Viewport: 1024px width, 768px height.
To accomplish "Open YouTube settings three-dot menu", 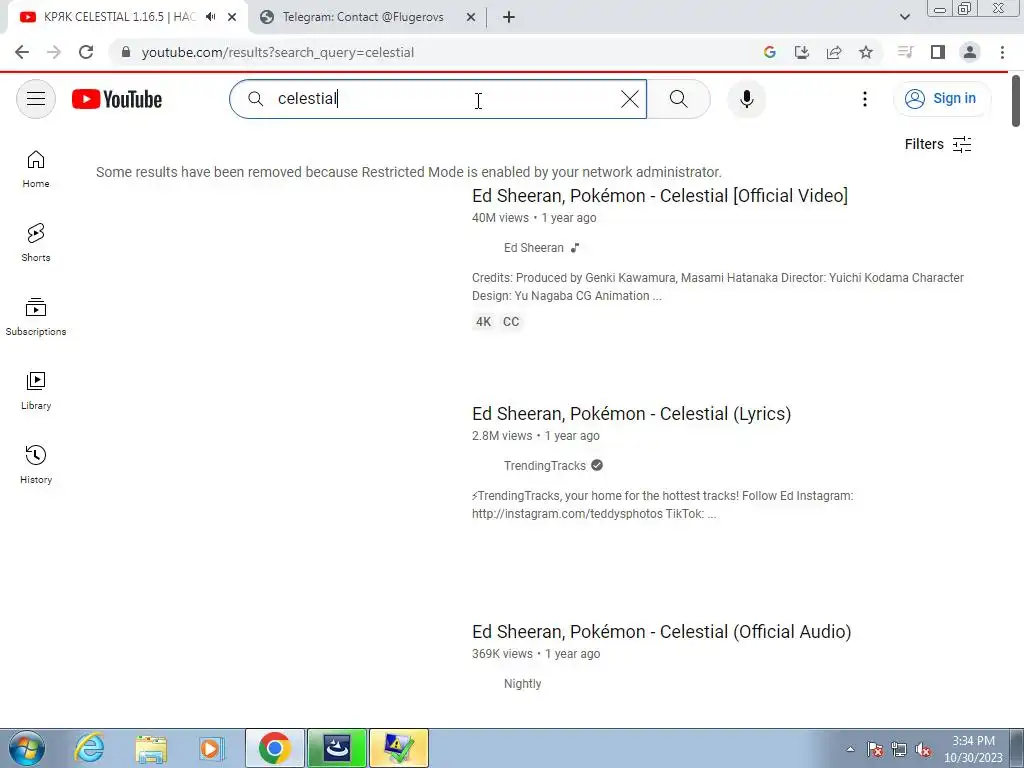I will 865,99.
